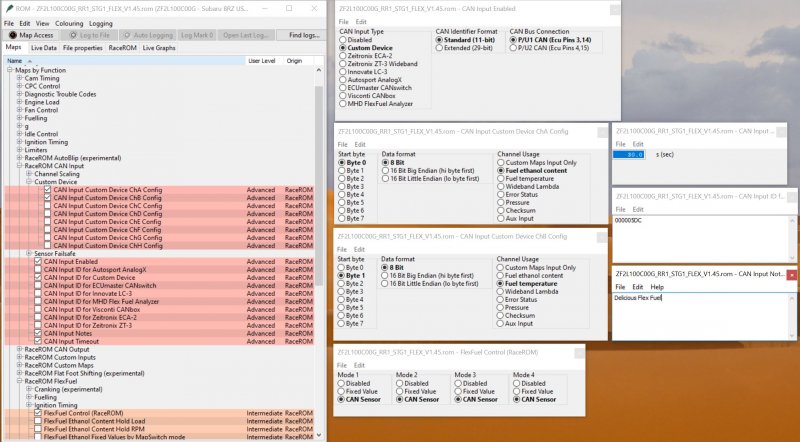Uncheck the CAN Input Timeout checkbox
800x442 pixels.
point(38,341)
